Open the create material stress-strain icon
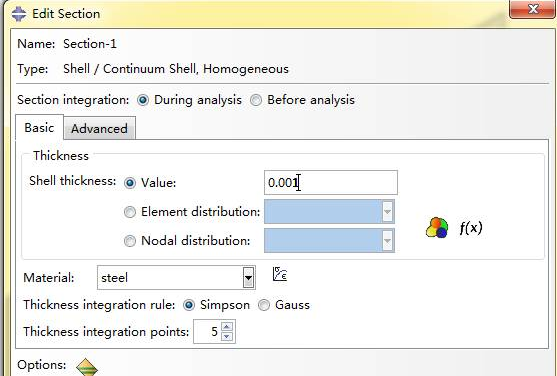Viewport: 557px width, 376px height. tap(280, 274)
